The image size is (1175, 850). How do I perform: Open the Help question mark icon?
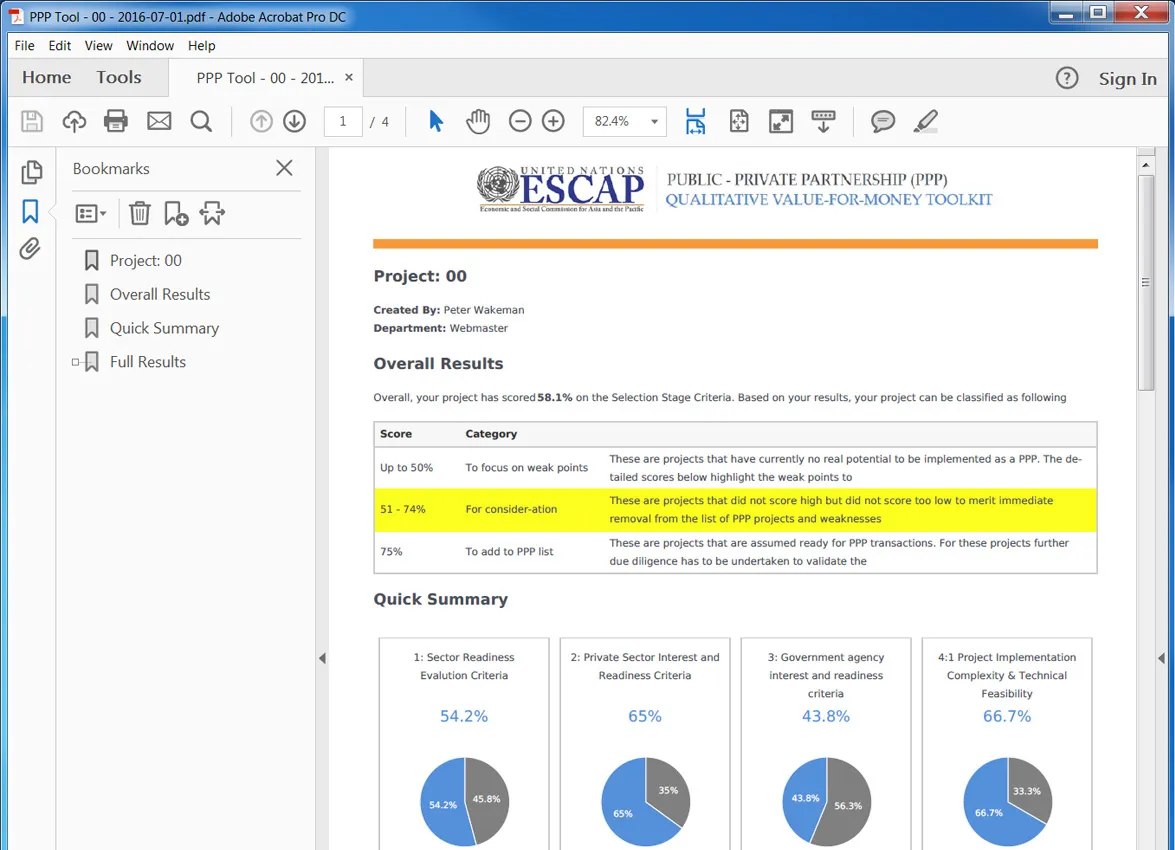1066,78
